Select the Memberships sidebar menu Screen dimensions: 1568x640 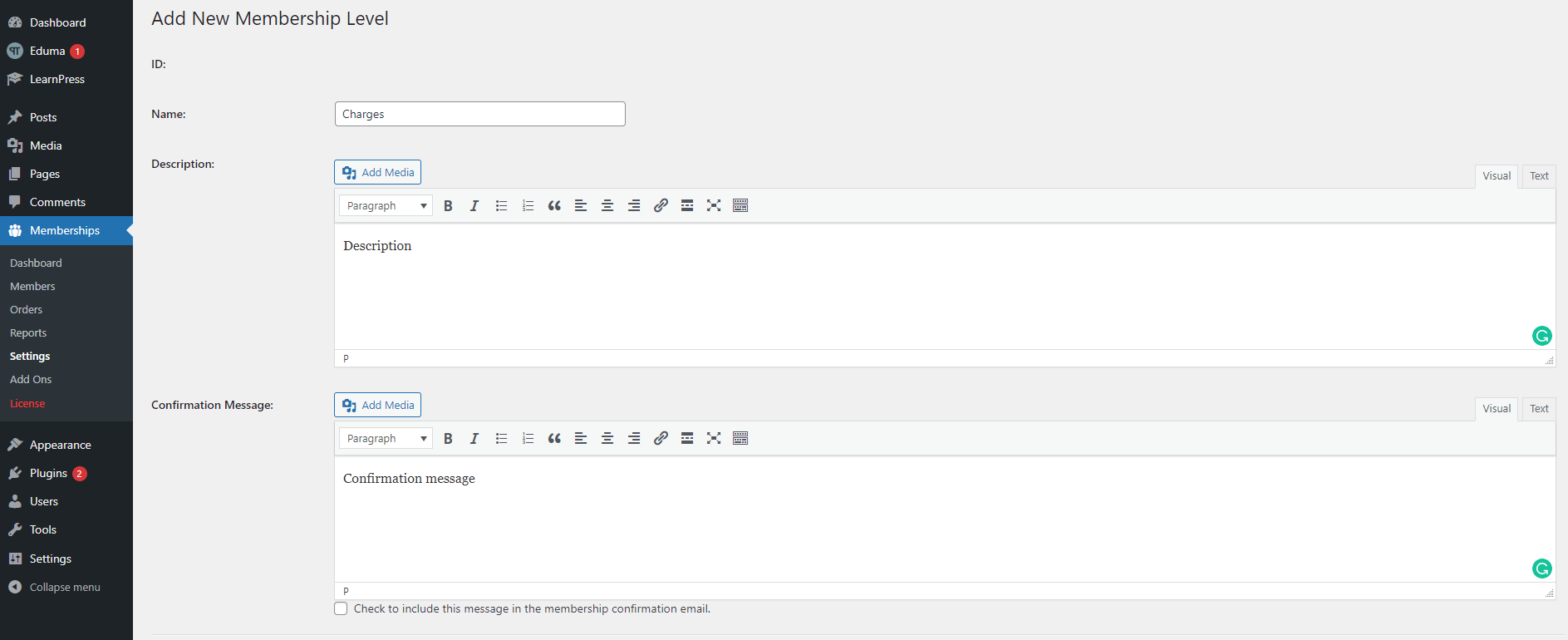tap(66, 230)
